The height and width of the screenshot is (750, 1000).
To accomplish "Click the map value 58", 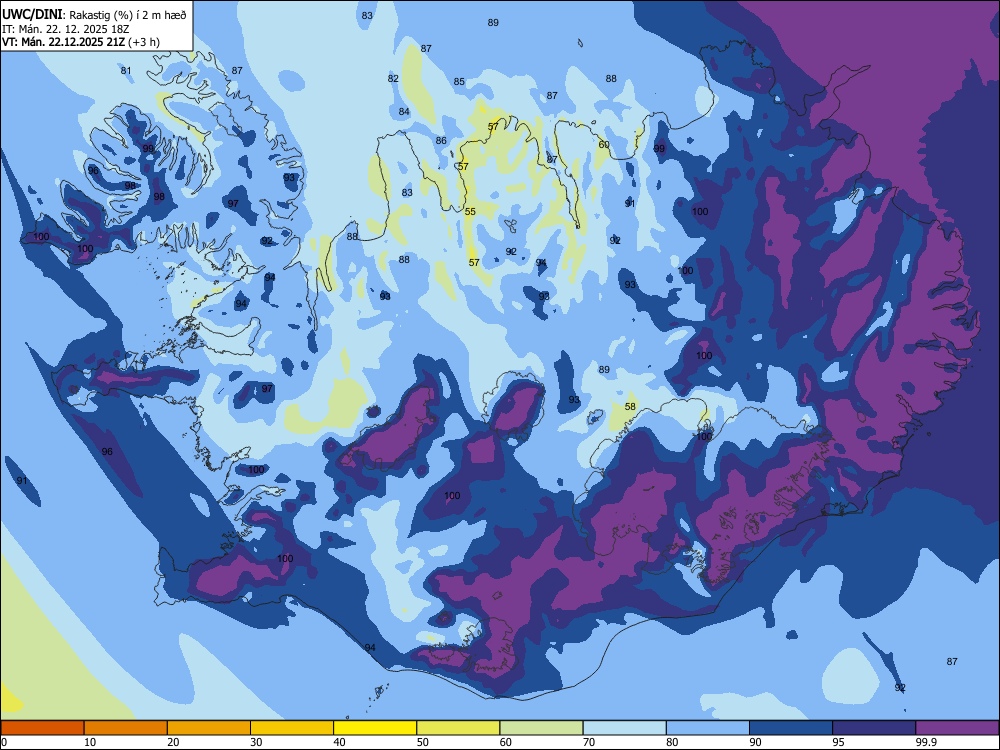I will tap(630, 407).
